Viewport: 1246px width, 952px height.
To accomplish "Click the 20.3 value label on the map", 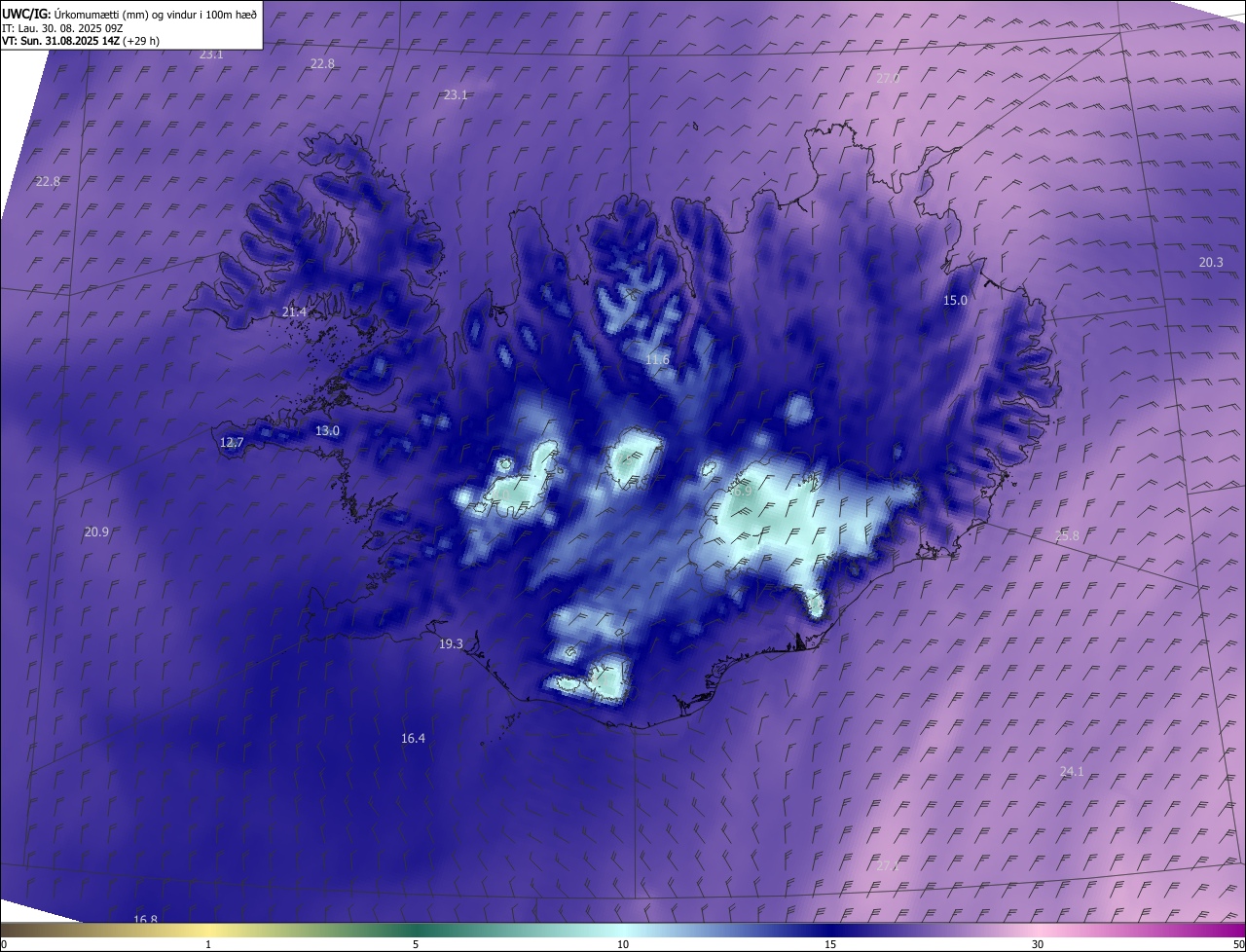I will pyautogui.click(x=1211, y=263).
